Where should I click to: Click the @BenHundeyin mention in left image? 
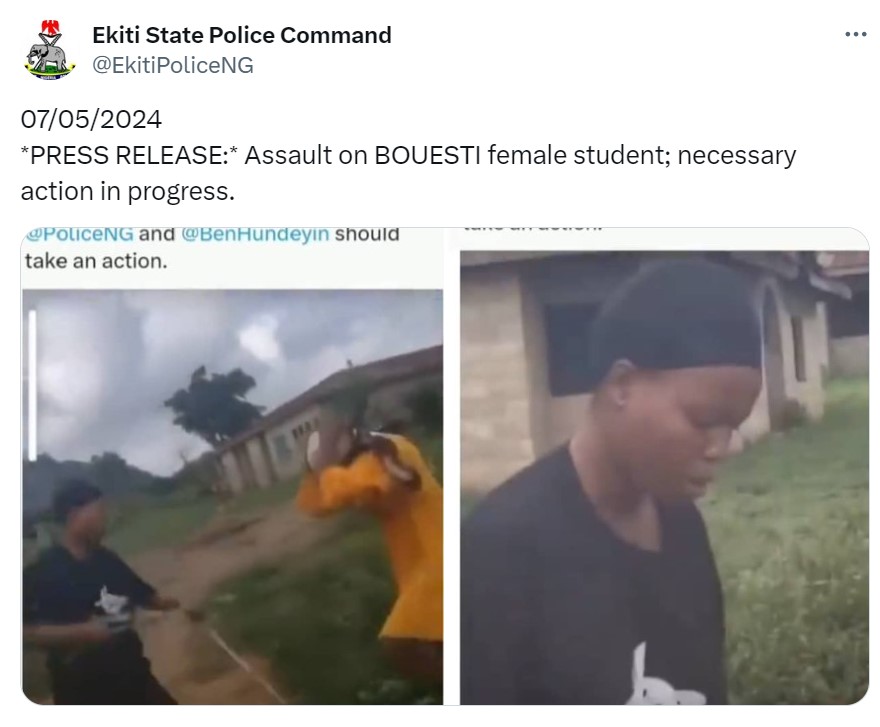pyautogui.click(x=255, y=234)
